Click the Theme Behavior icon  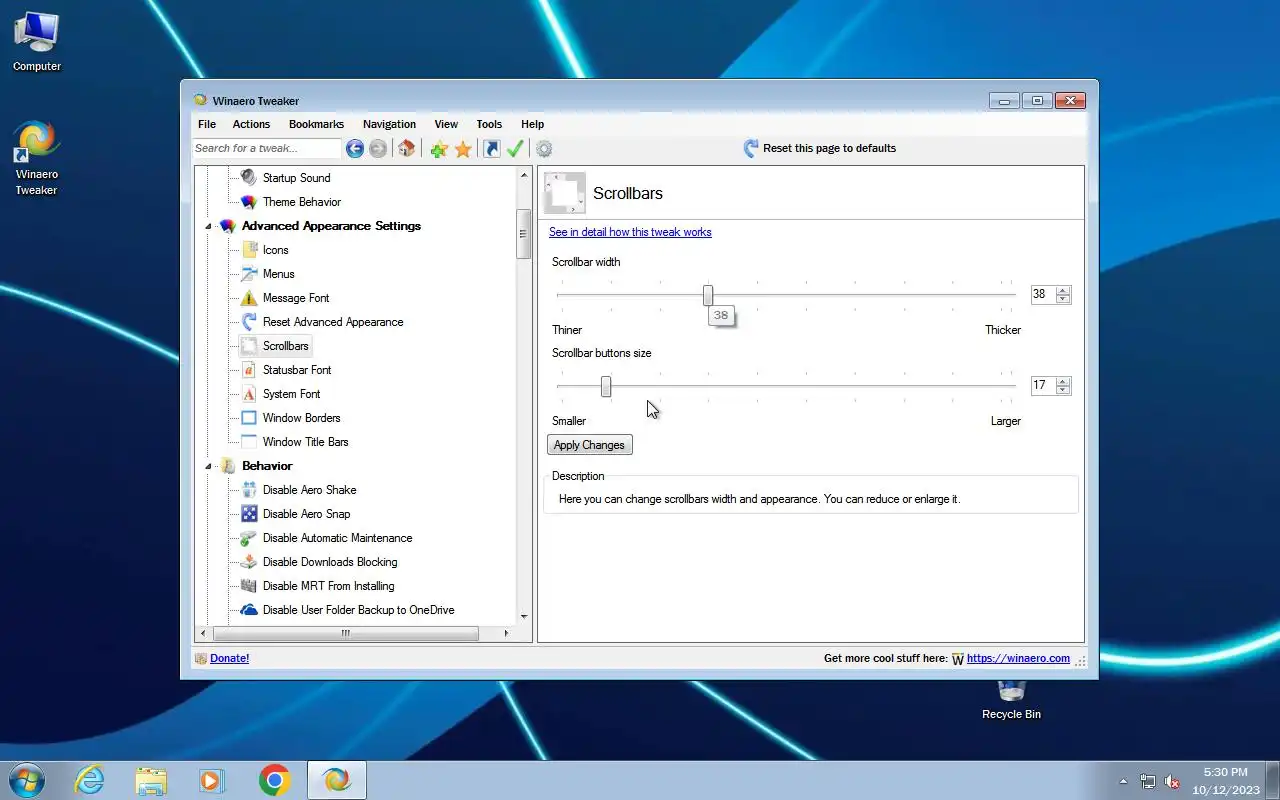[x=249, y=202]
